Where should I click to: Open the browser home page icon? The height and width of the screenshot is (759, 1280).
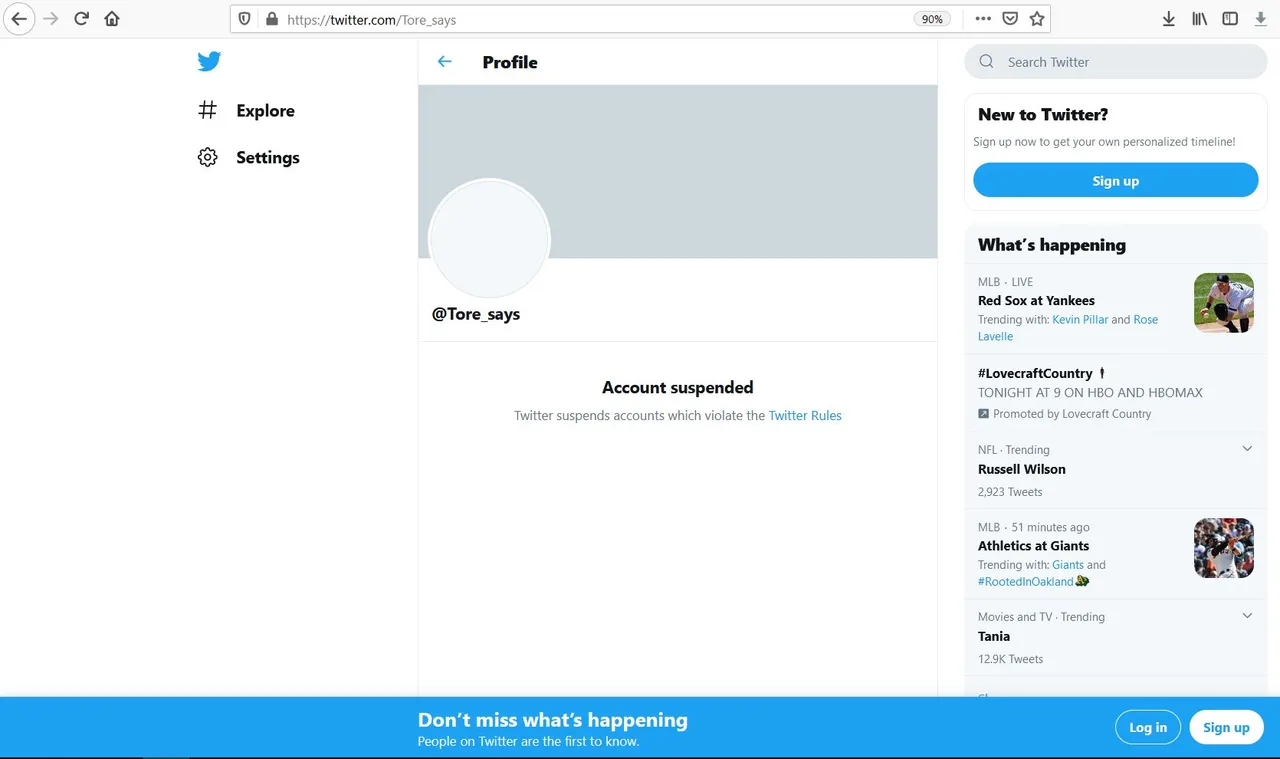pos(112,18)
